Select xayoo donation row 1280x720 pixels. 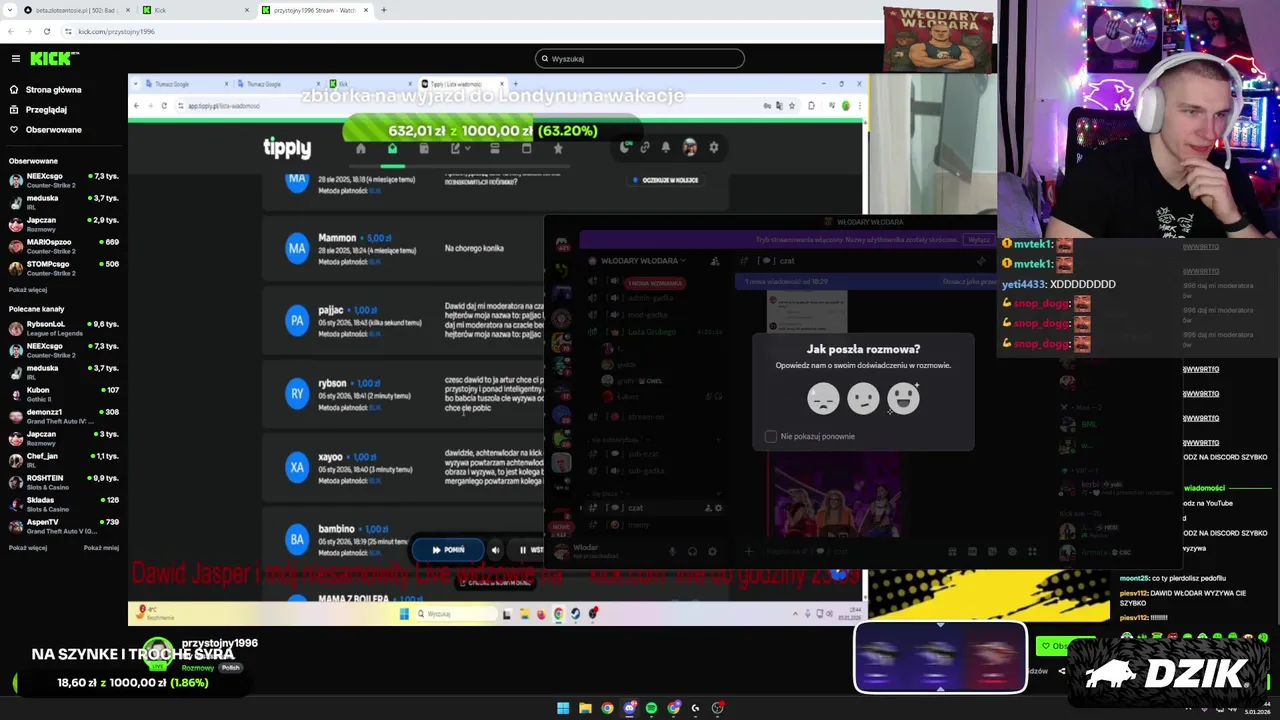click(402, 468)
